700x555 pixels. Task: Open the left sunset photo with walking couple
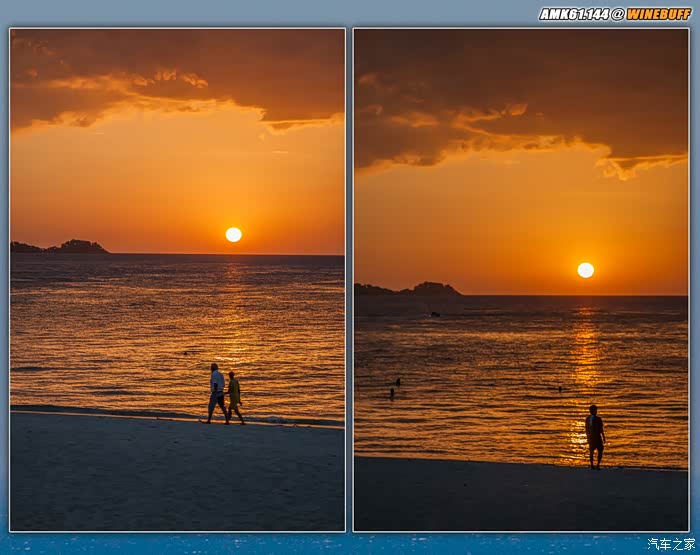pos(177,280)
